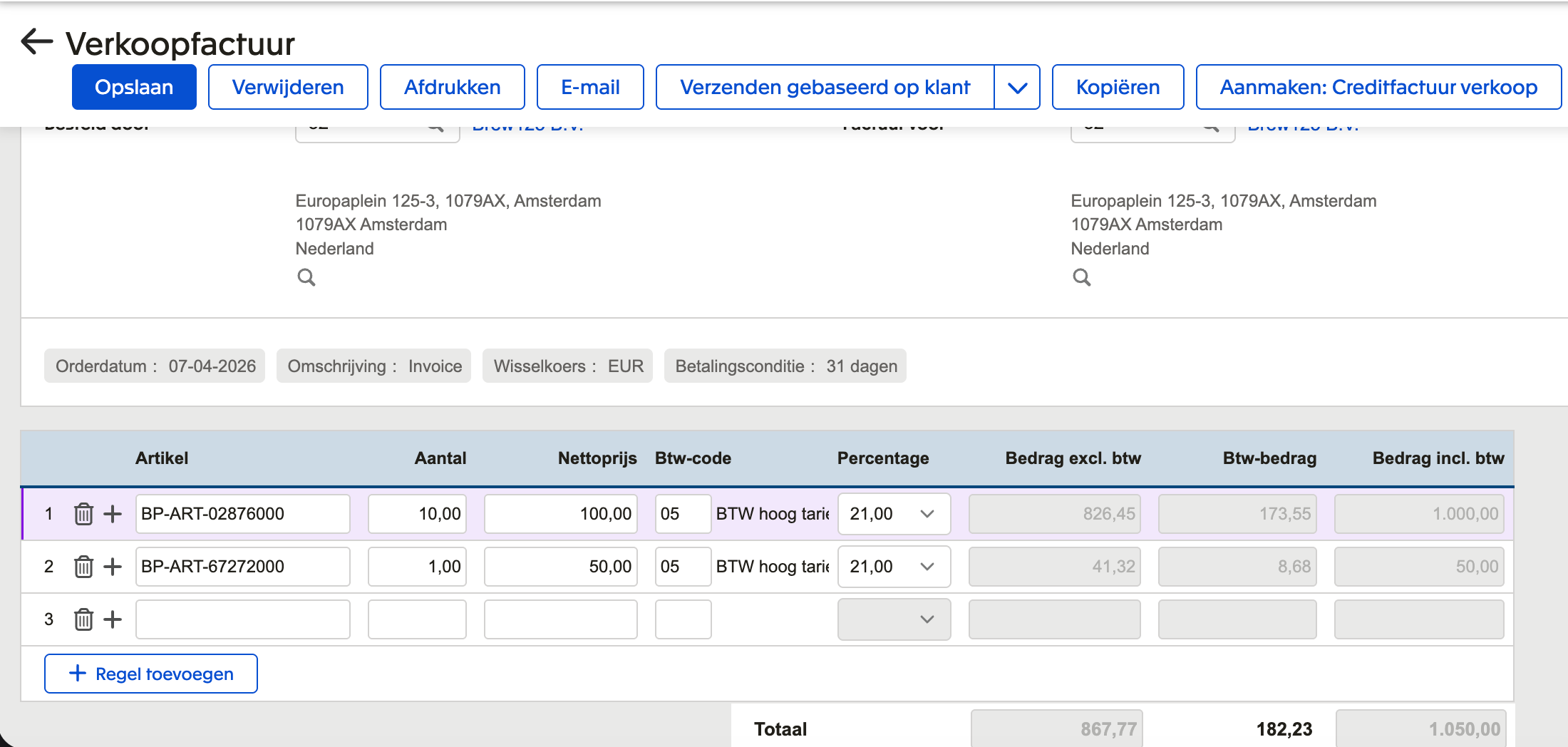Click the Betalingsconditie 31 dagen chip
Screen dimensions: 1568x747
tap(785, 366)
